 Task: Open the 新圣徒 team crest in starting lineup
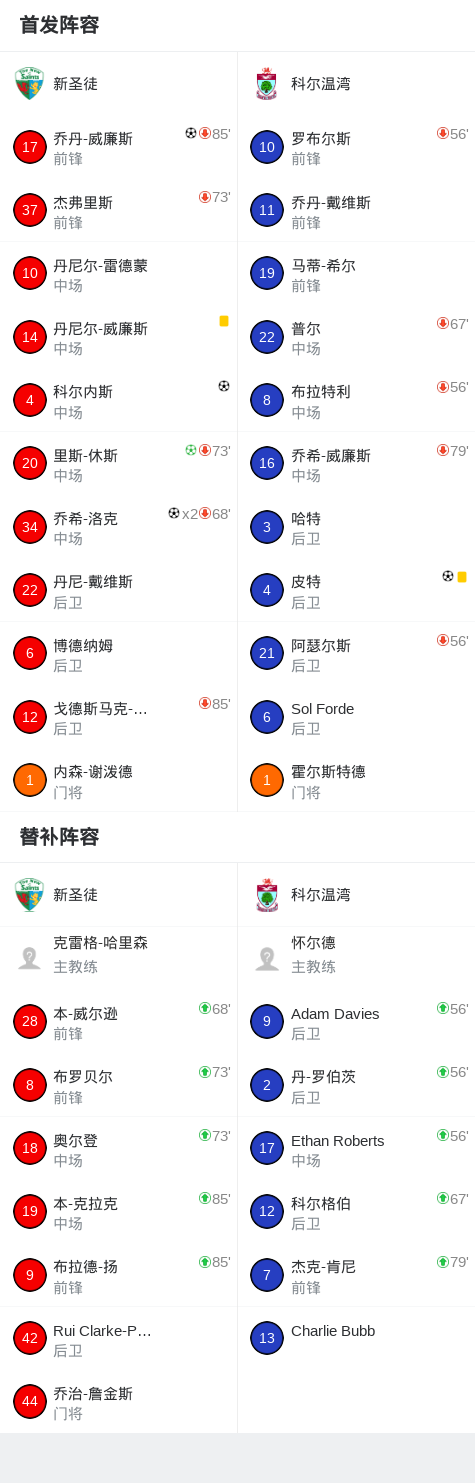[30, 84]
